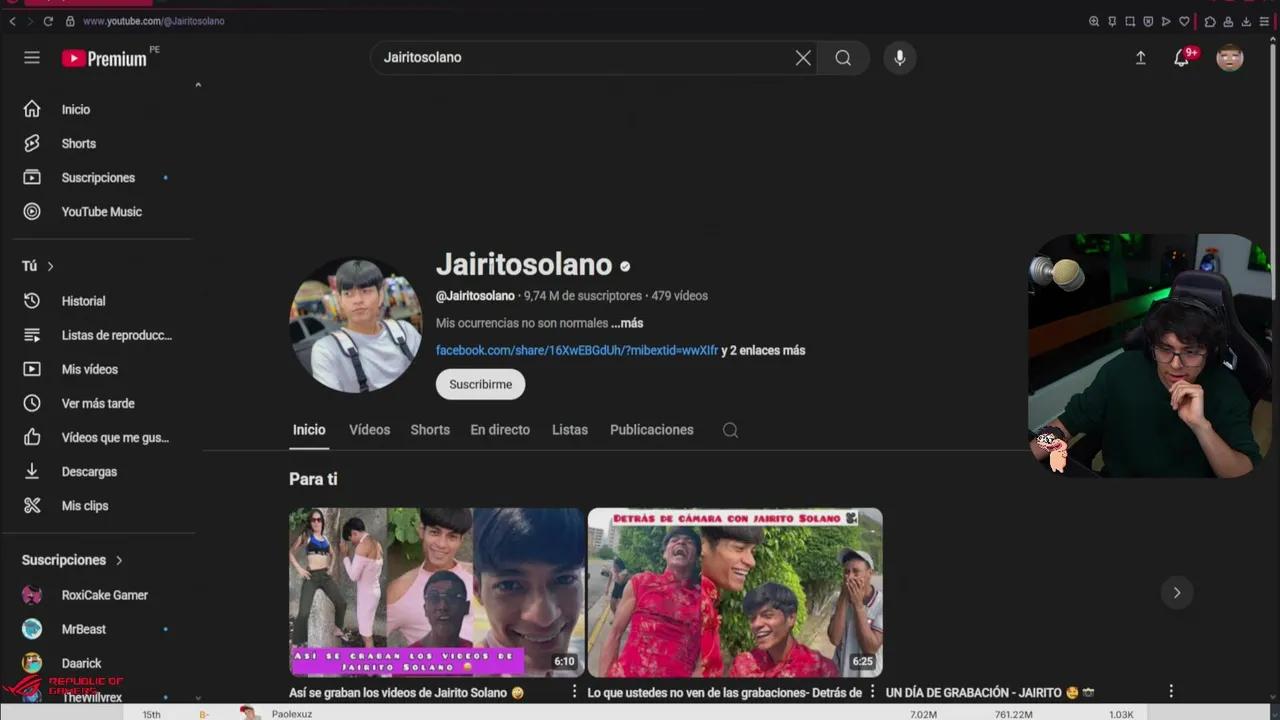Go back with the browser back arrow
This screenshot has width=1280, height=720.
click(12, 21)
